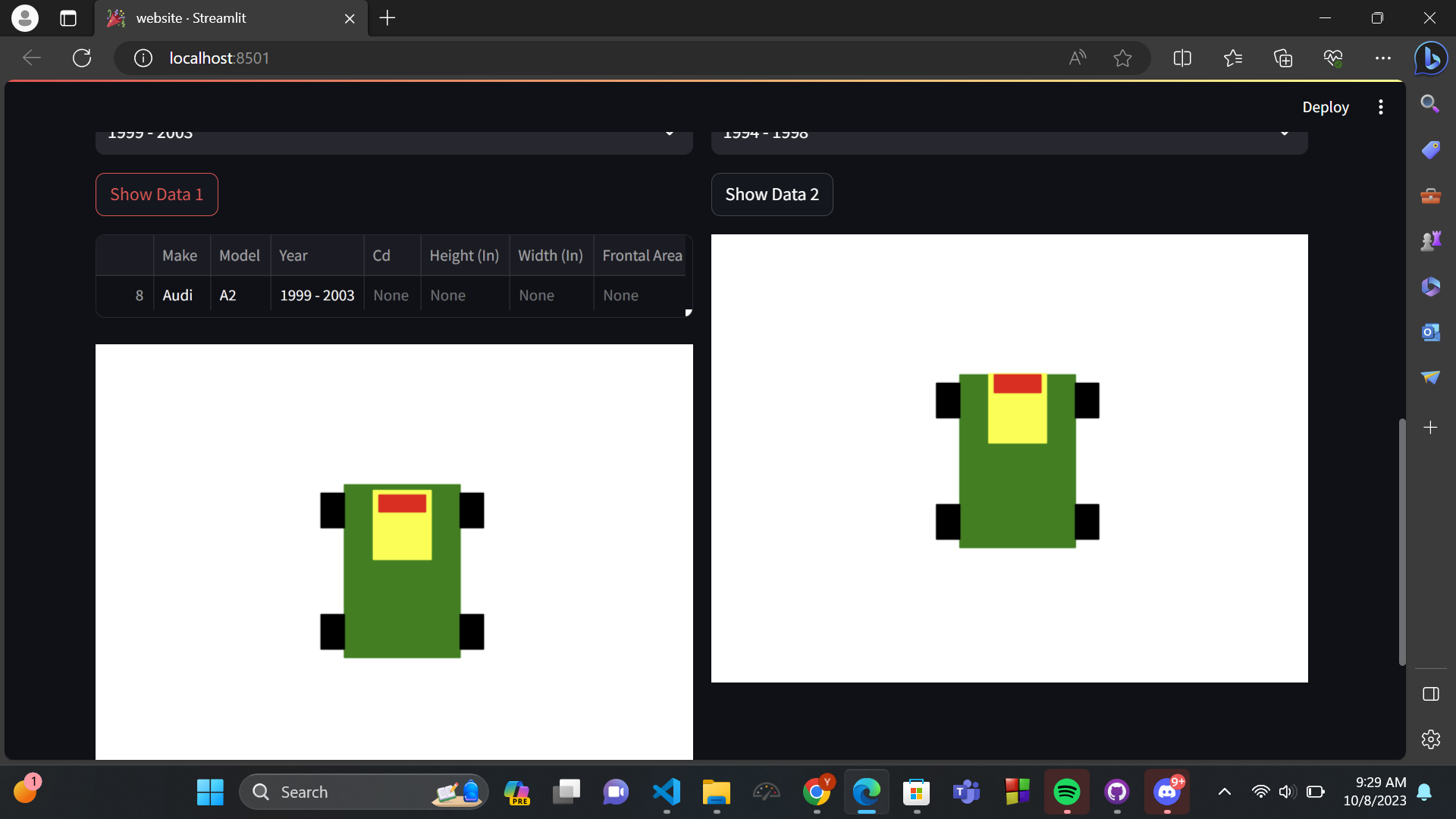
Task: Open browser Collections icon
Action: coord(1282,58)
